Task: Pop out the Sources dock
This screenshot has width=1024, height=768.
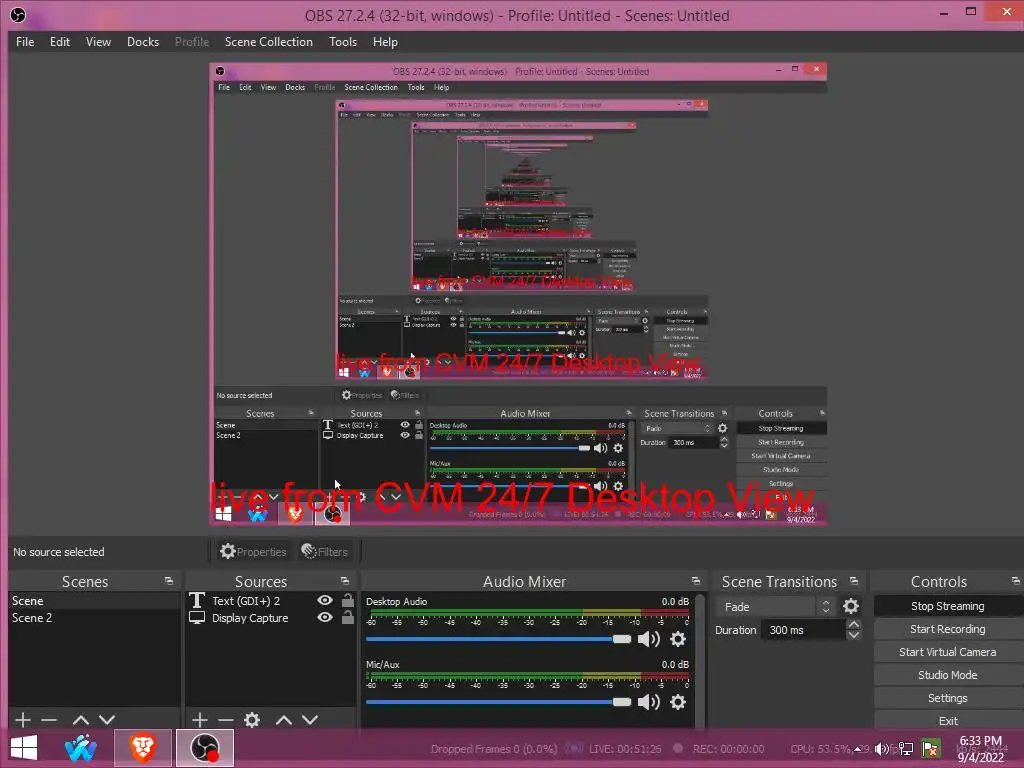Action: 345,581
